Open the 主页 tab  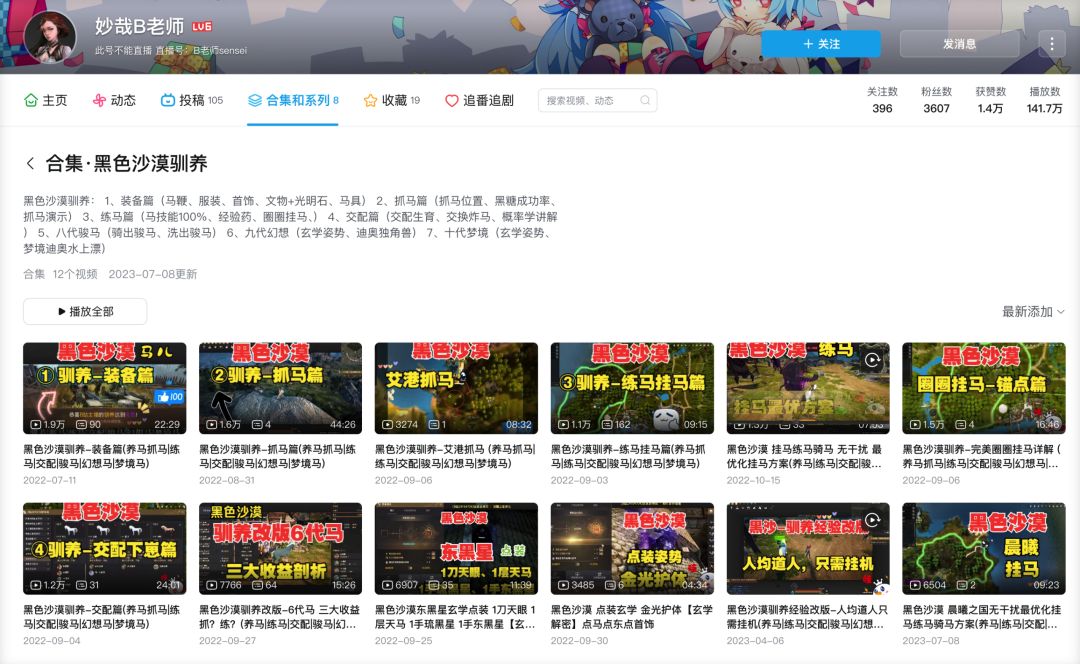[45, 101]
